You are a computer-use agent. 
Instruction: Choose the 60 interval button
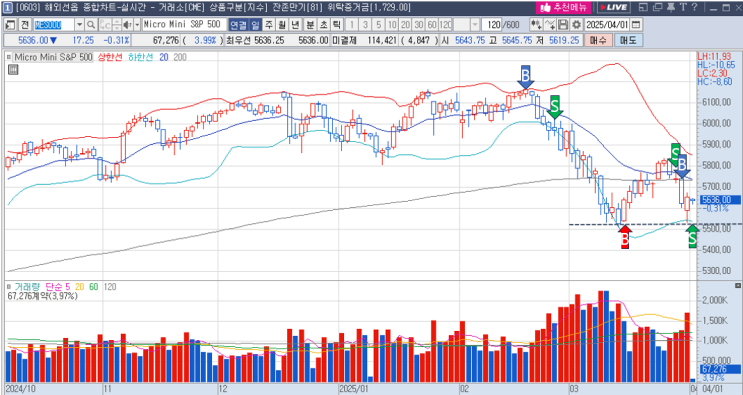432,25
